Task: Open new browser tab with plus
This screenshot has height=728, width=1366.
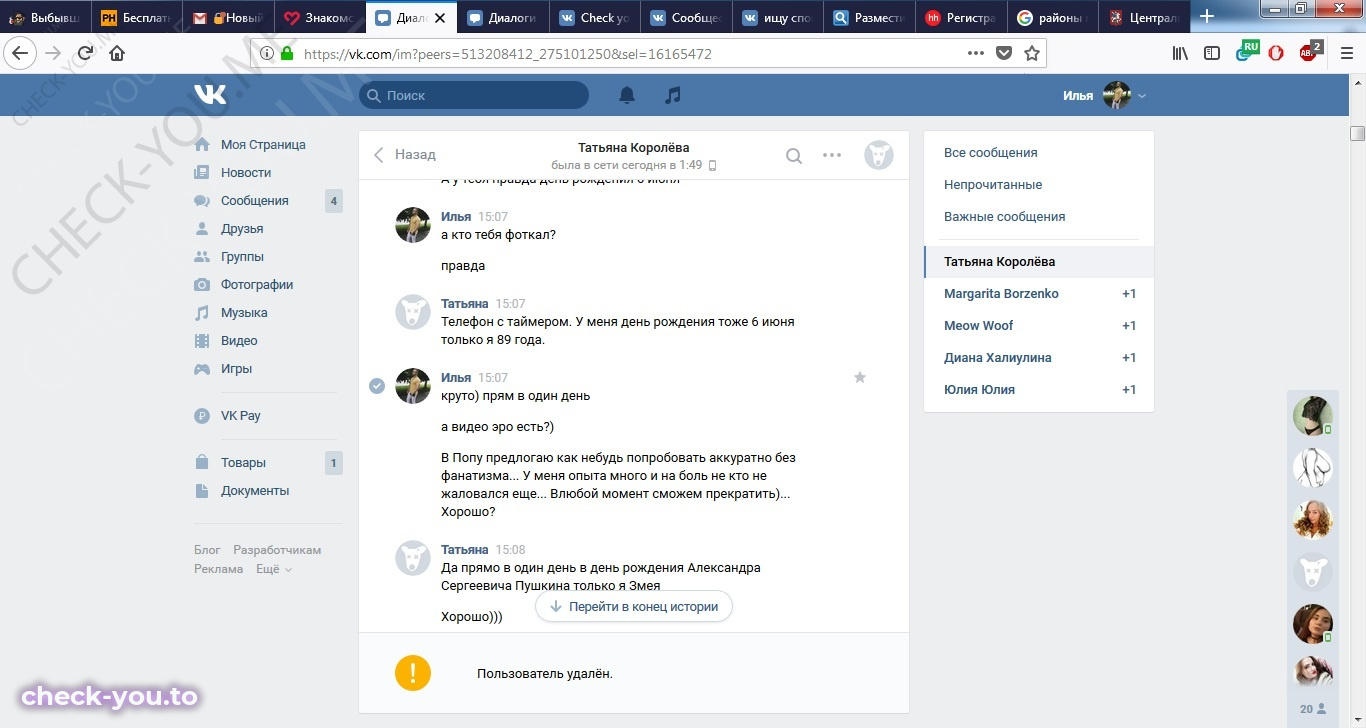Action: (x=1207, y=17)
